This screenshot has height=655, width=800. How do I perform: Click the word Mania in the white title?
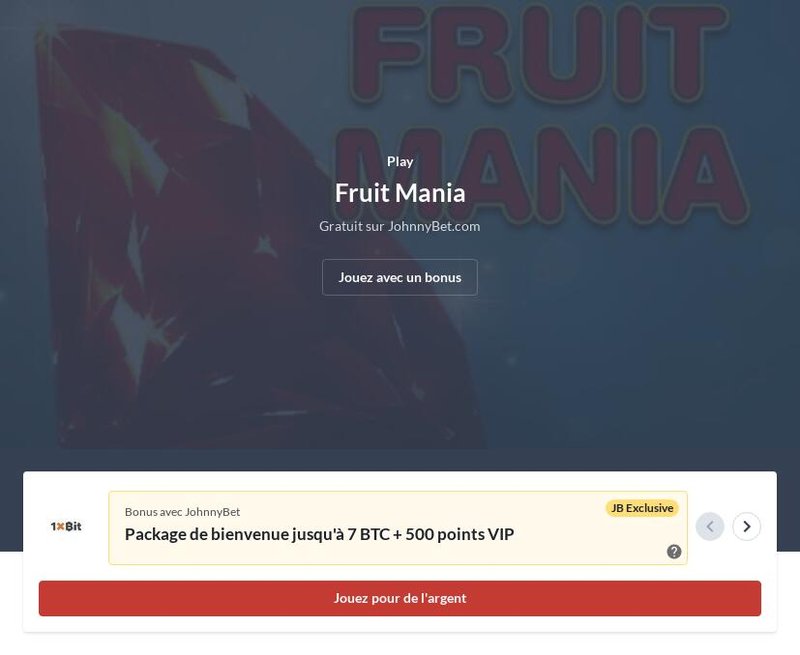point(431,192)
